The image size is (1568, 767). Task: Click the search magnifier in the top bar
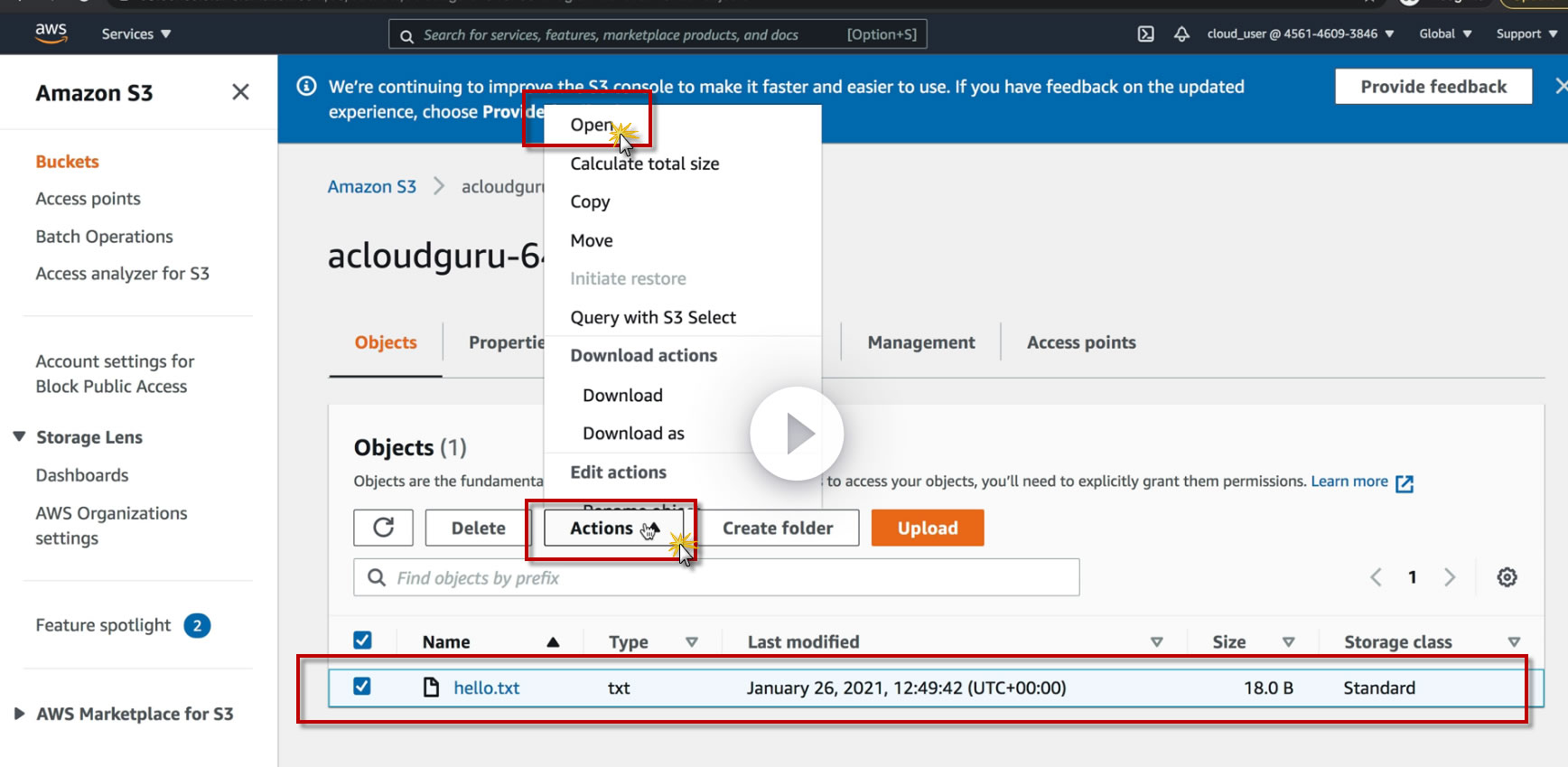click(x=406, y=36)
